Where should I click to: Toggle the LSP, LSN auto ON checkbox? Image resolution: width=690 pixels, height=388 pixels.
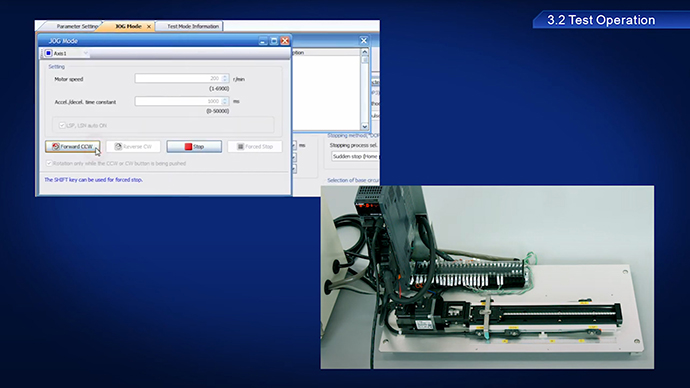coord(62,125)
